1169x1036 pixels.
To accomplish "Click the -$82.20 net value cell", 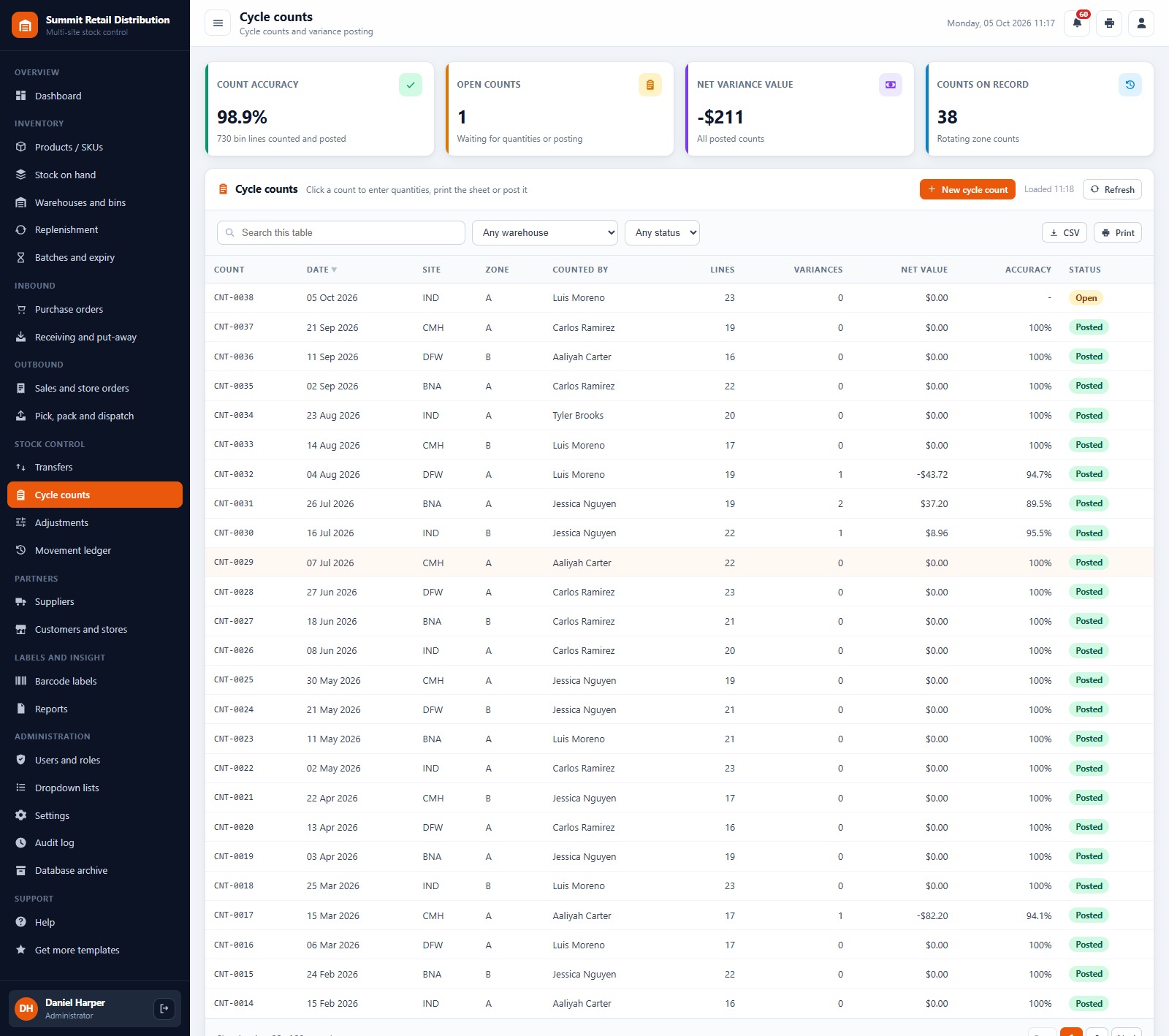I will pos(932,915).
